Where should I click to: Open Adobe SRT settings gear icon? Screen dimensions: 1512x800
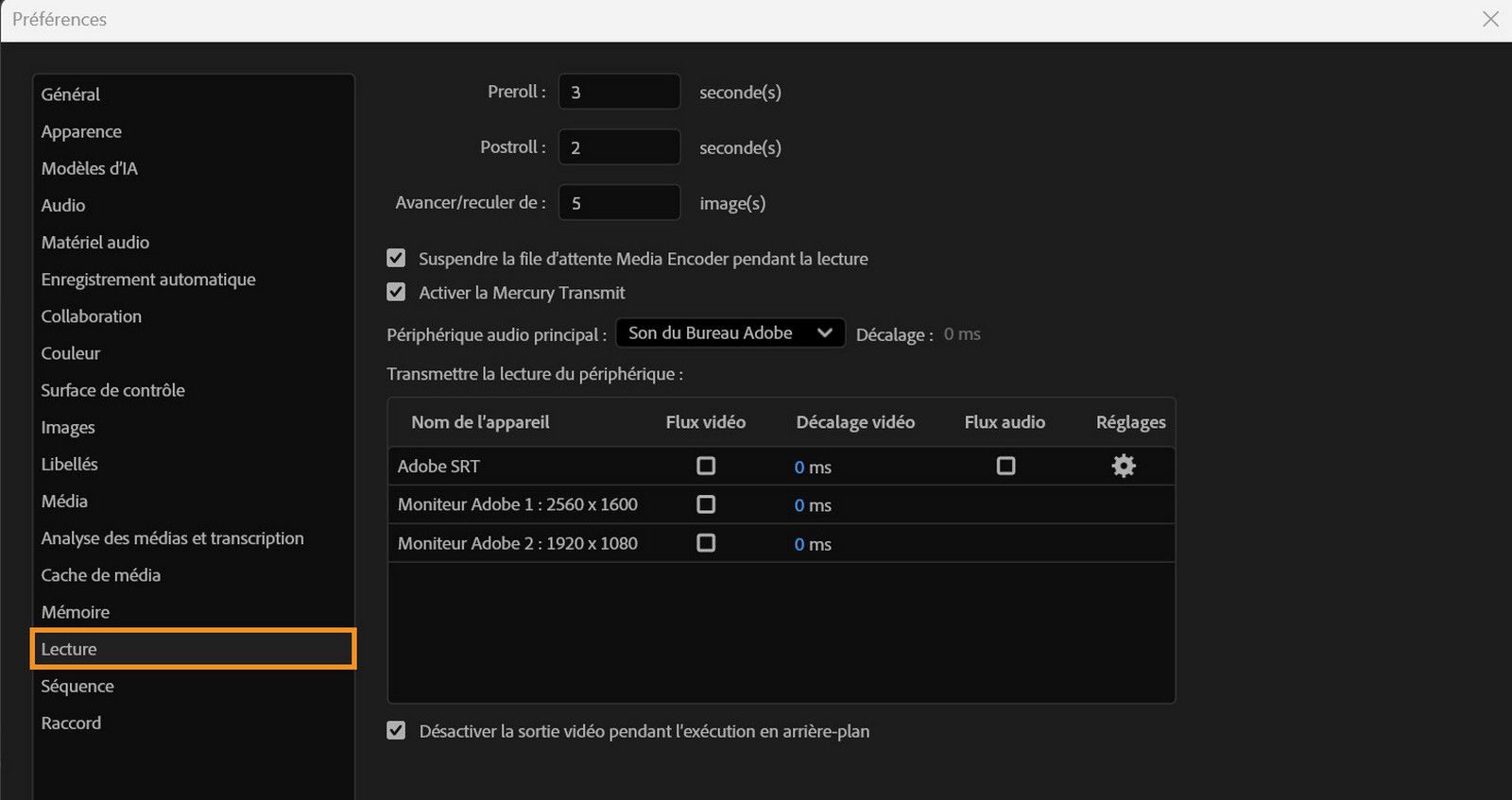pos(1123,466)
